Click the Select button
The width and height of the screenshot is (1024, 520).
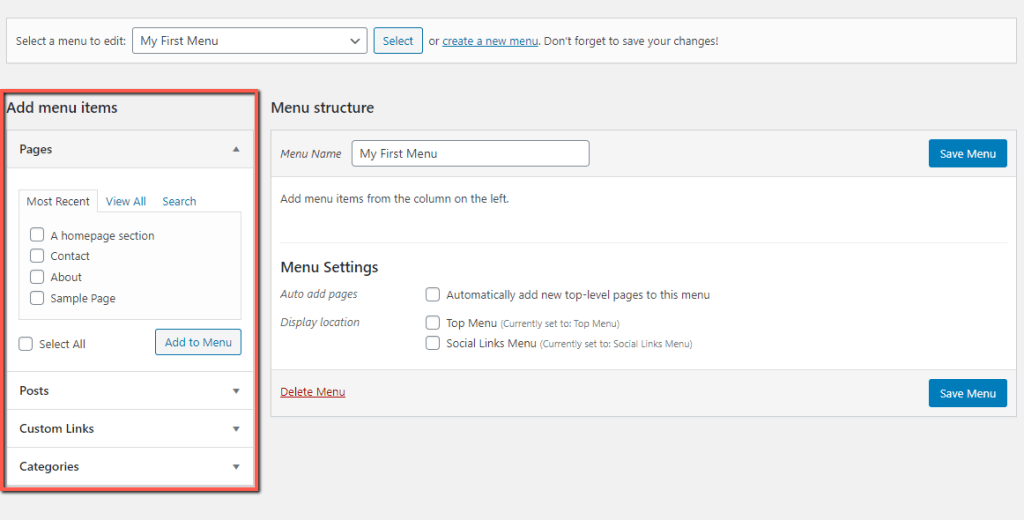coord(398,41)
